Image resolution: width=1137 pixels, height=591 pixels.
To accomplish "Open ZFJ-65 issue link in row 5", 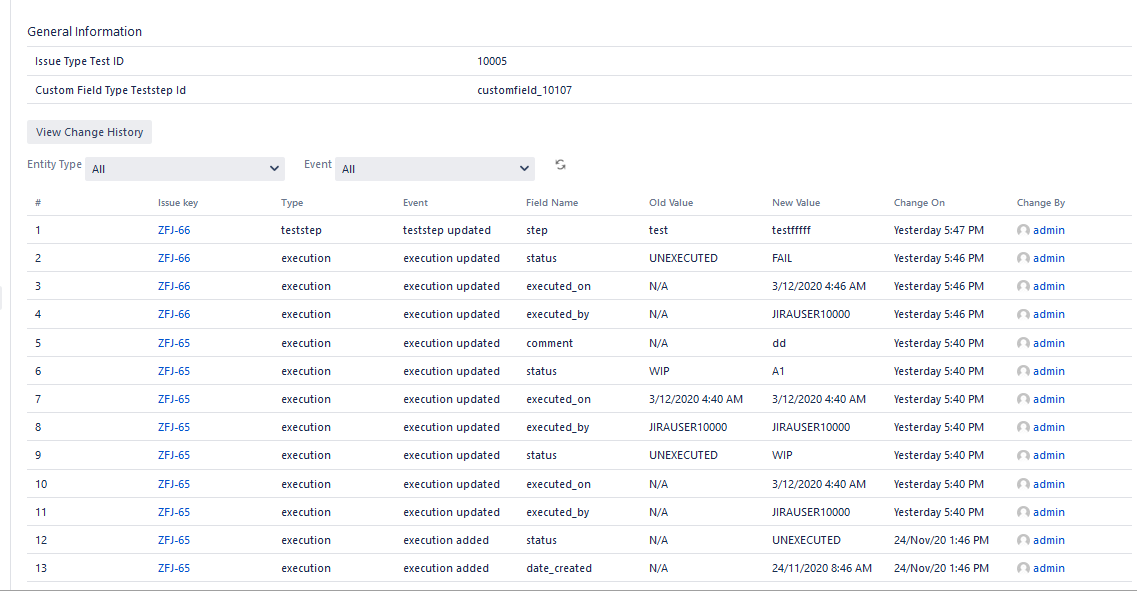I will (x=174, y=343).
